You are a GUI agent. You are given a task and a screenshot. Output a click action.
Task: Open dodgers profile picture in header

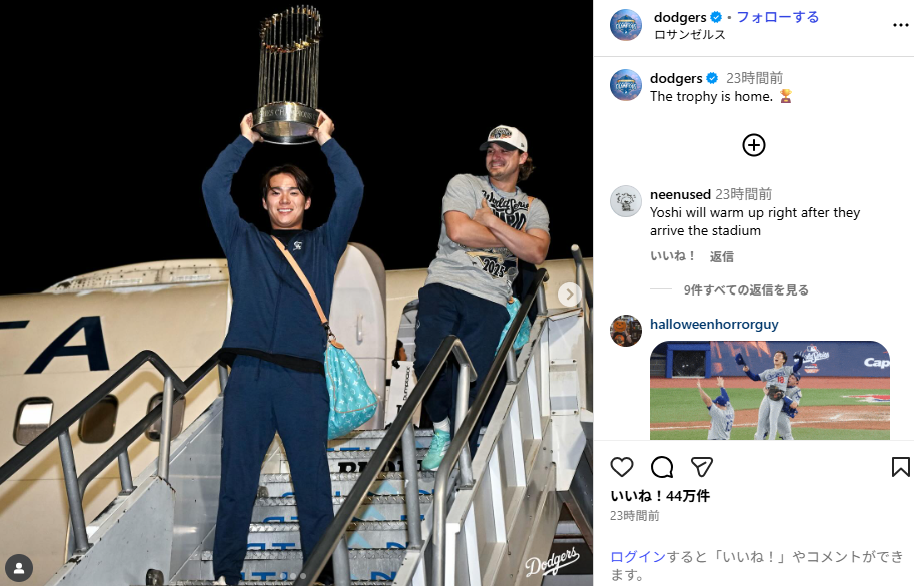pyautogui.click(x=625, y=25)
